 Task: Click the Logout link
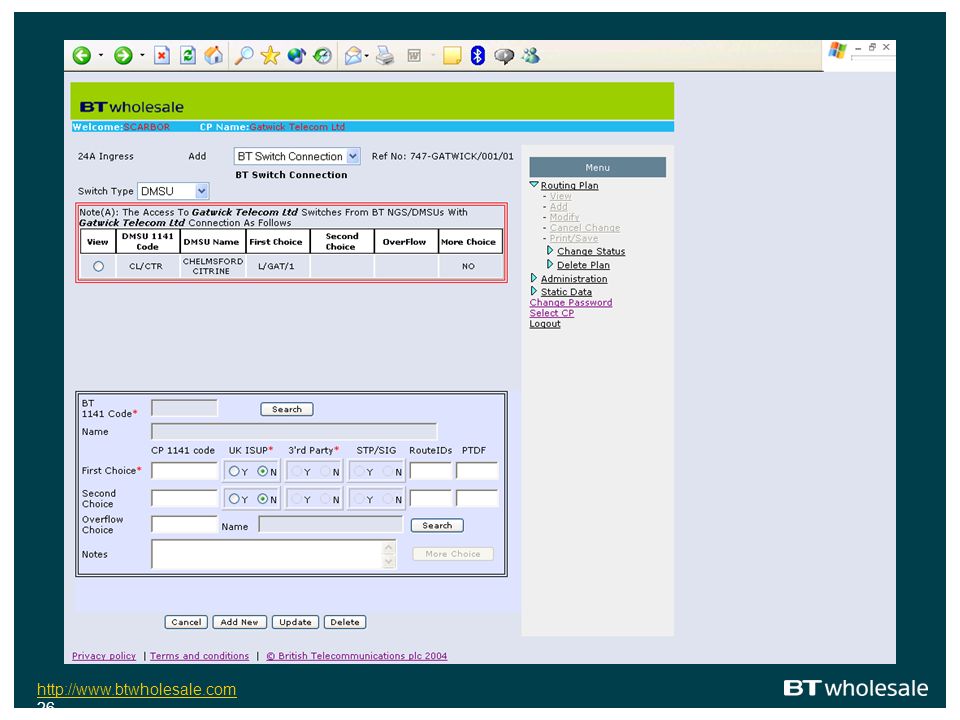pyautogui.click(x=545, y=324)
